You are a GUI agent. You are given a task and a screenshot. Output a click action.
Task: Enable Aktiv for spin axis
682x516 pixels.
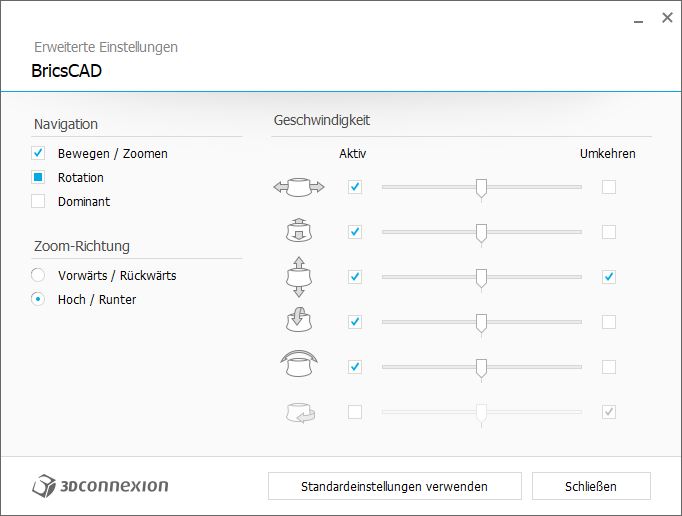[x=355, y=412]
